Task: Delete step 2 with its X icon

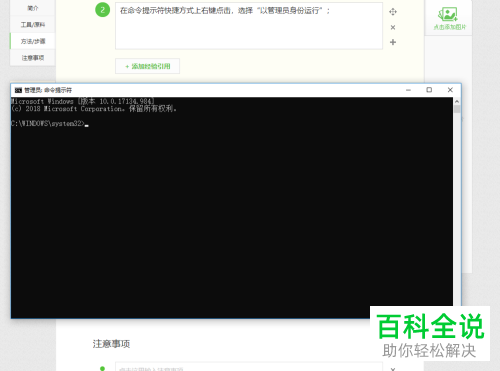Action: [393, 27]
